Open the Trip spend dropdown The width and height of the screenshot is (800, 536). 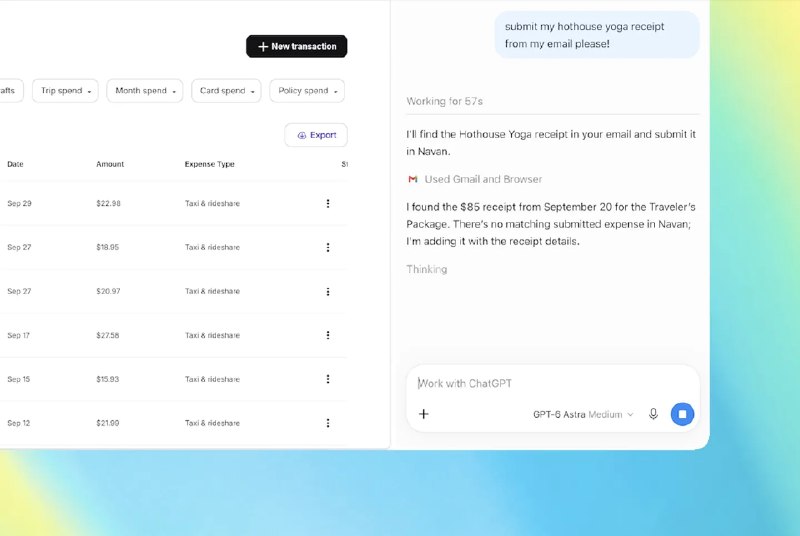pos(65,91)
